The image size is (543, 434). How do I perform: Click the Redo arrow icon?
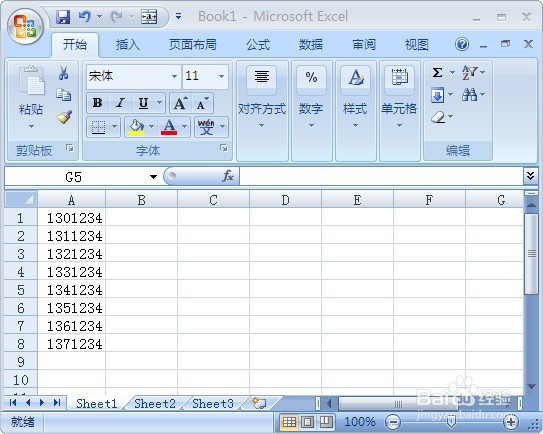(117, 17)
